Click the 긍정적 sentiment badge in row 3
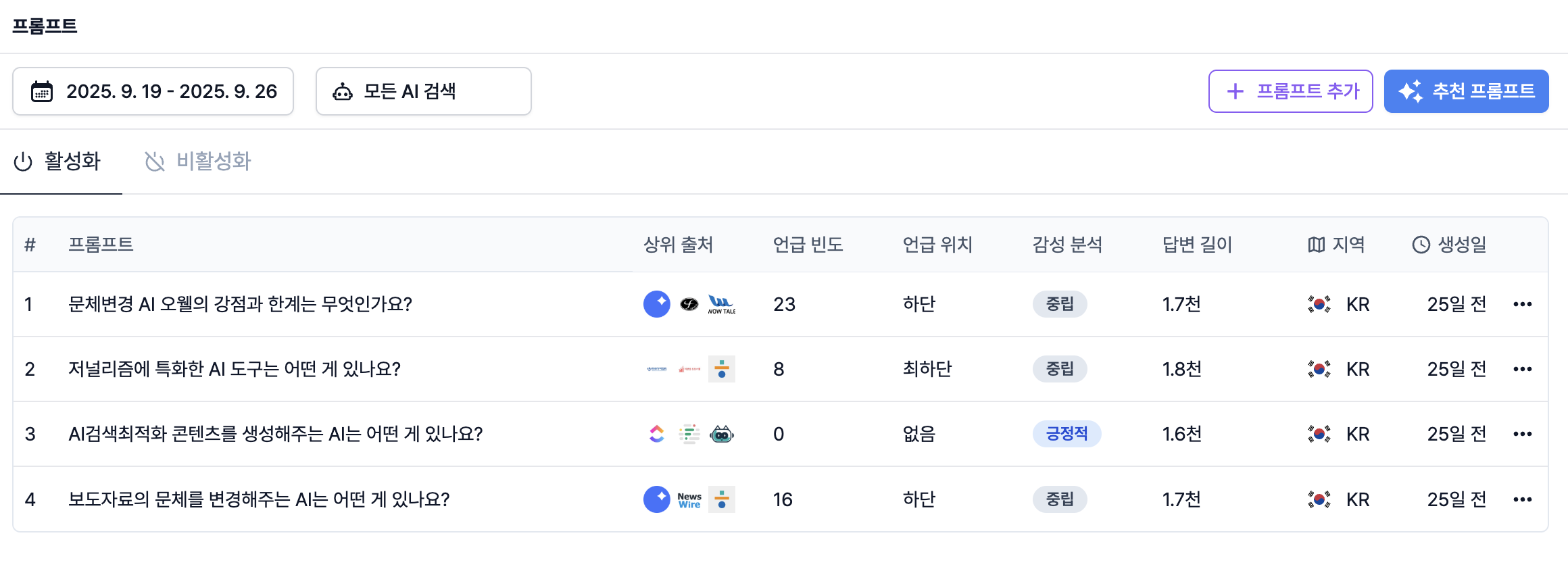This screenshot has width=1568, height=569. (x=1067, y=434)
